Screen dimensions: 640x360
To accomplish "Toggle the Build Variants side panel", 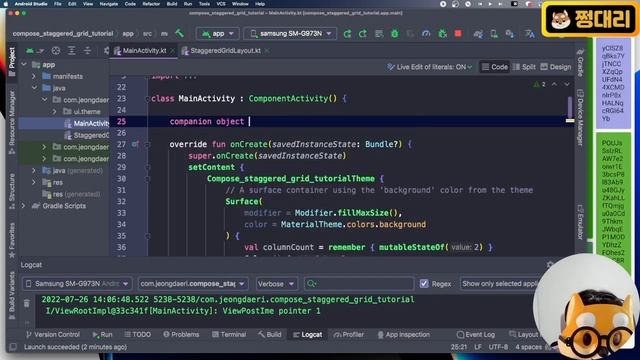I will point(12,297).
